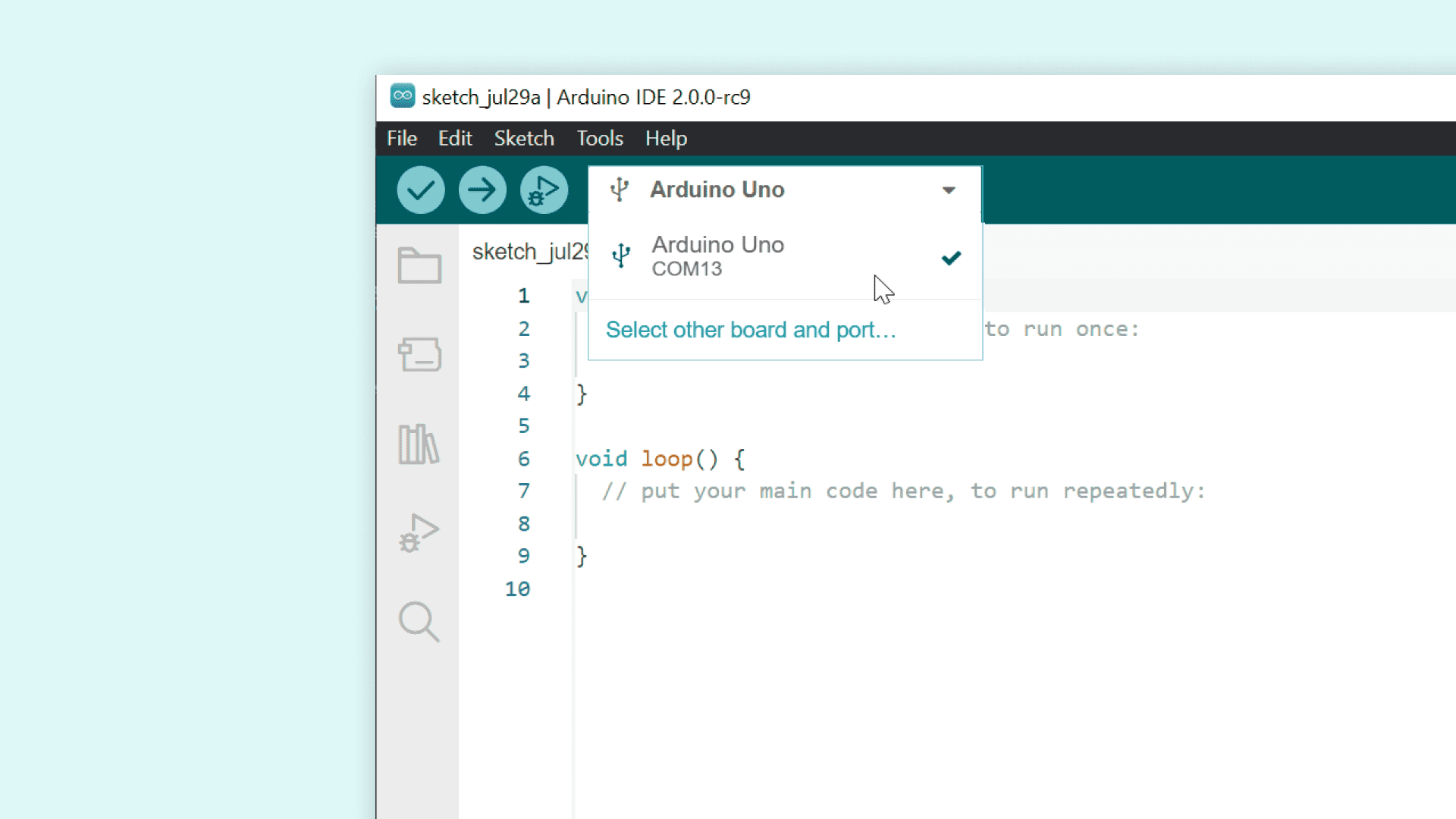This screenshot has height=819, width=1456.
Task: Open the Tools menu
Action: tap(600, 139)
